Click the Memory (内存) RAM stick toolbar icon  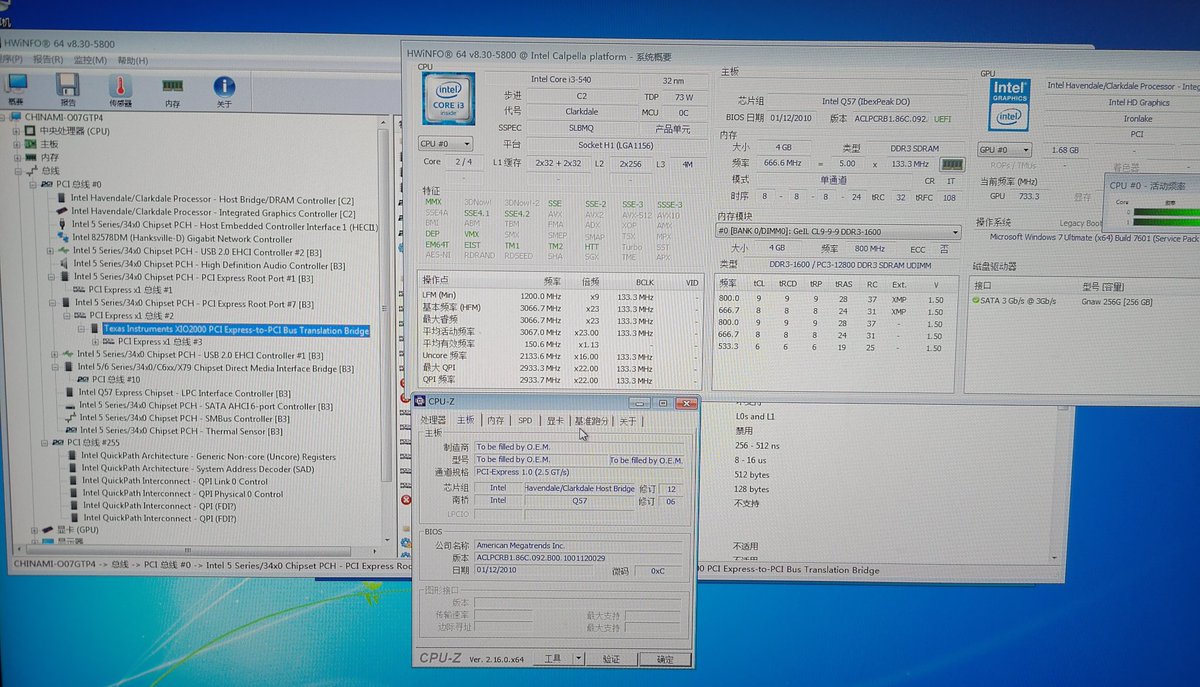point(172,90)
